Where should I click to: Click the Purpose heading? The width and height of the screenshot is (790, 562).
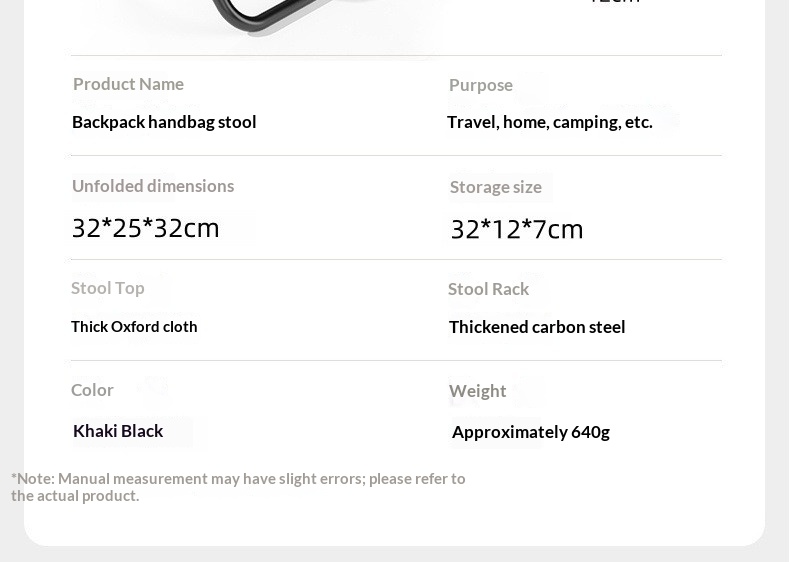point(480,85)
